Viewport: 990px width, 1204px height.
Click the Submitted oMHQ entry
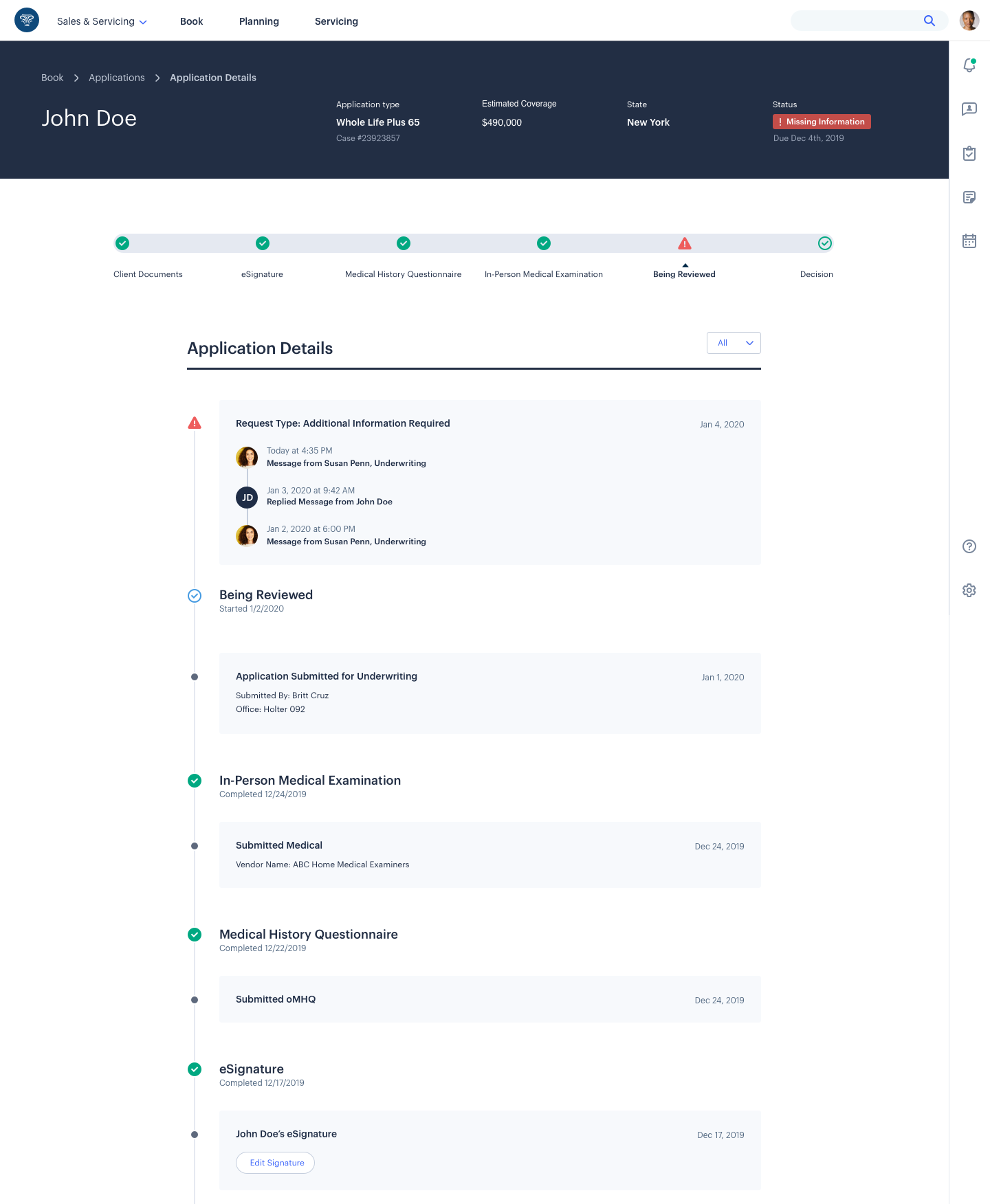[x=489, y=999]
